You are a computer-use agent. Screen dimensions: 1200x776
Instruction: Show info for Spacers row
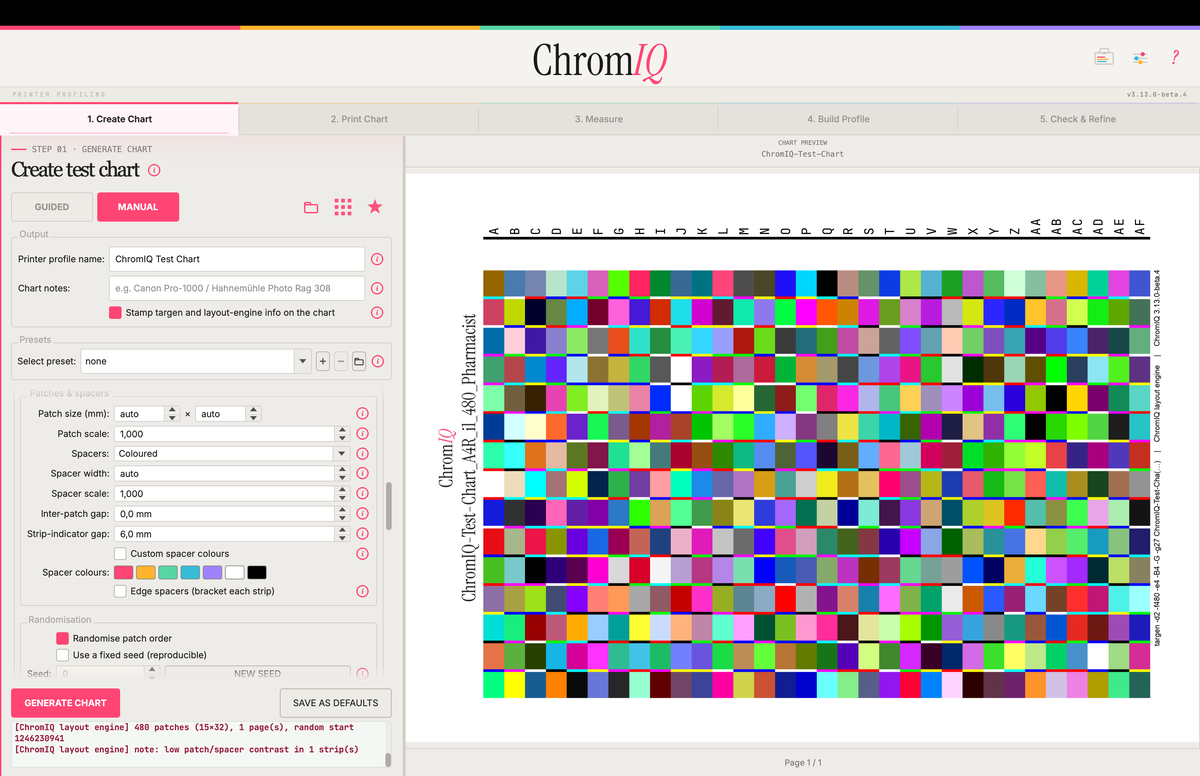tap(363, 453)
